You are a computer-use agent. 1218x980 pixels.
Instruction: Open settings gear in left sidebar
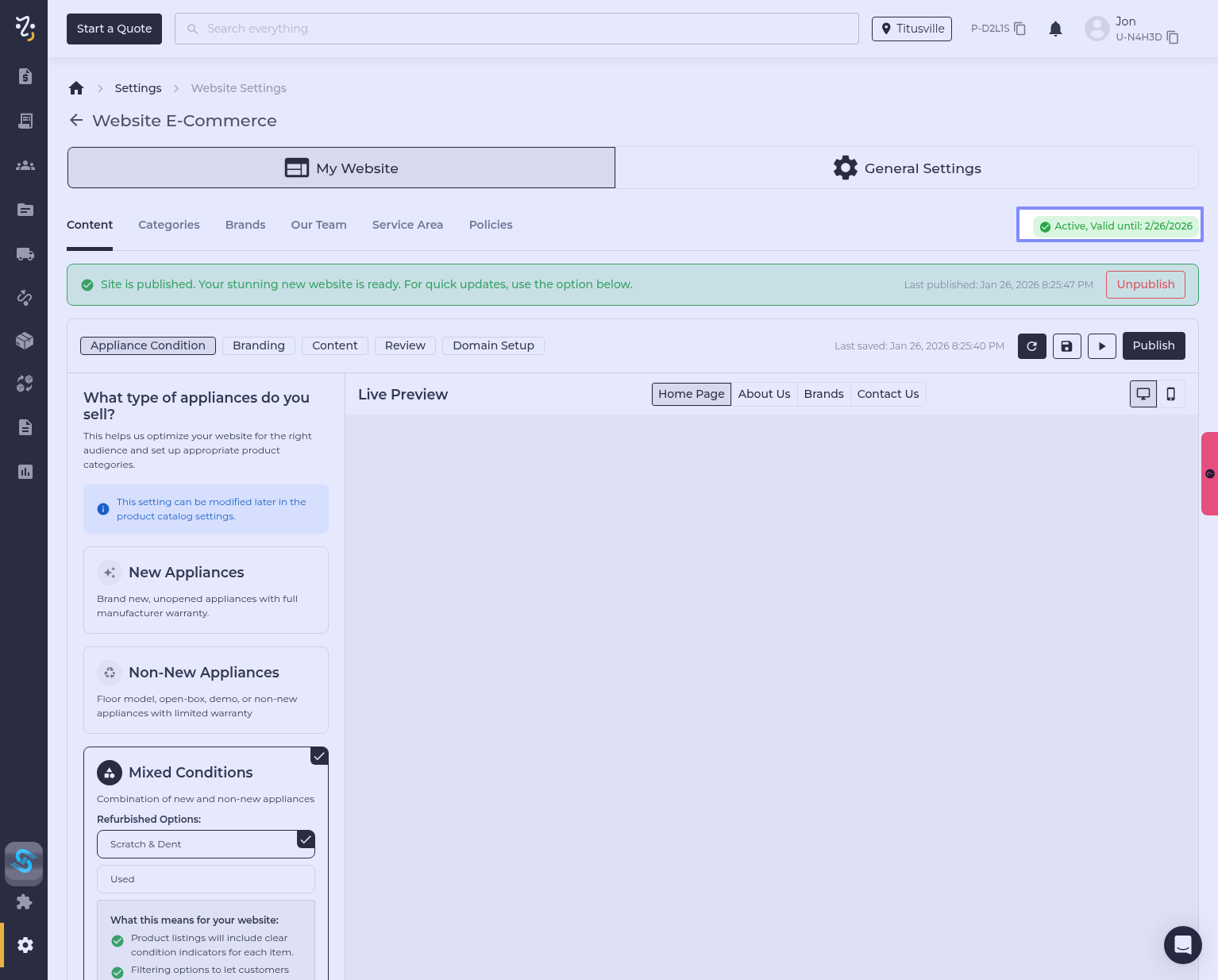pos(25,945)
